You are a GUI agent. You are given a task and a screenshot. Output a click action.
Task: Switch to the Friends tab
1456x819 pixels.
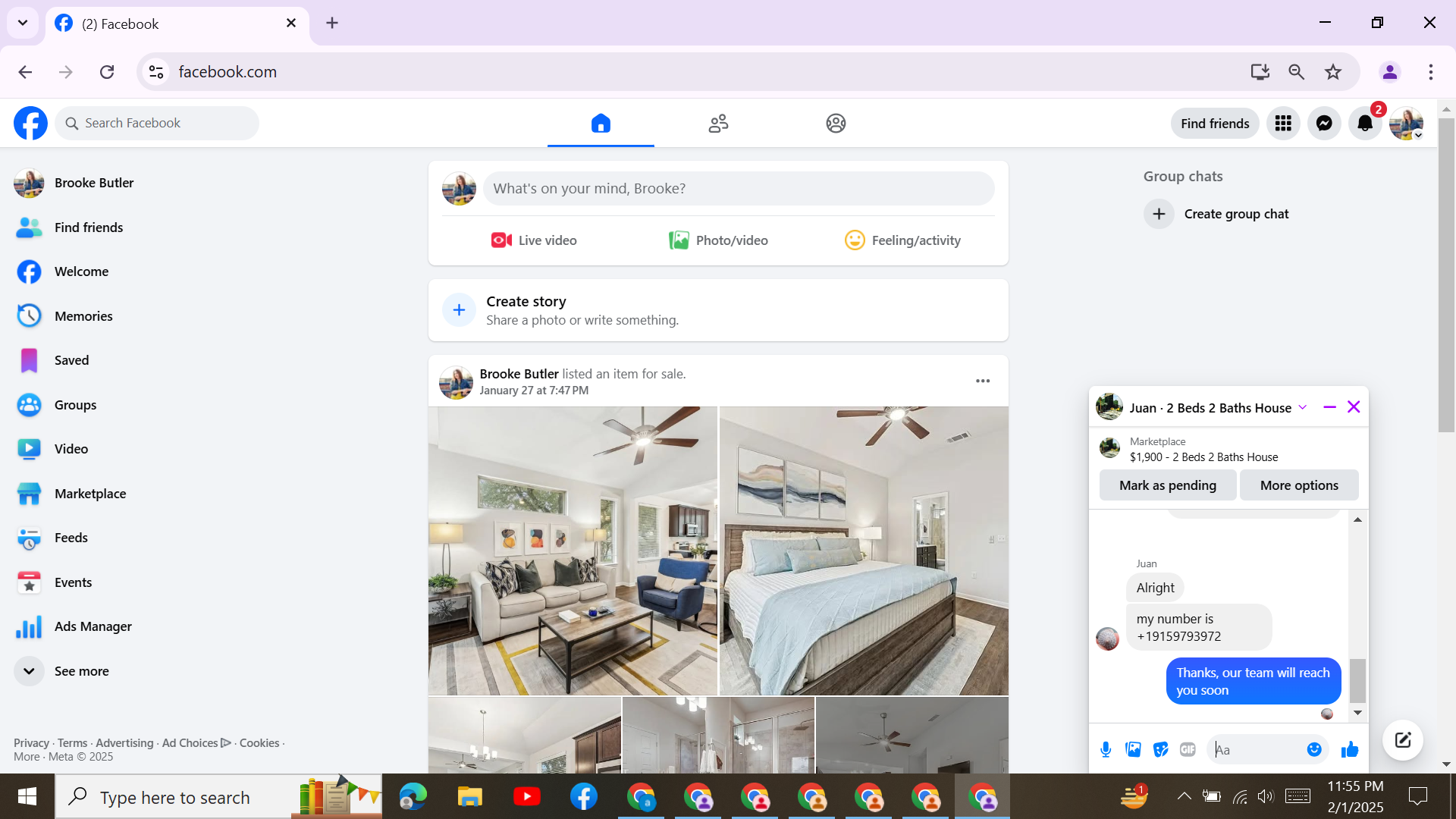718,124
